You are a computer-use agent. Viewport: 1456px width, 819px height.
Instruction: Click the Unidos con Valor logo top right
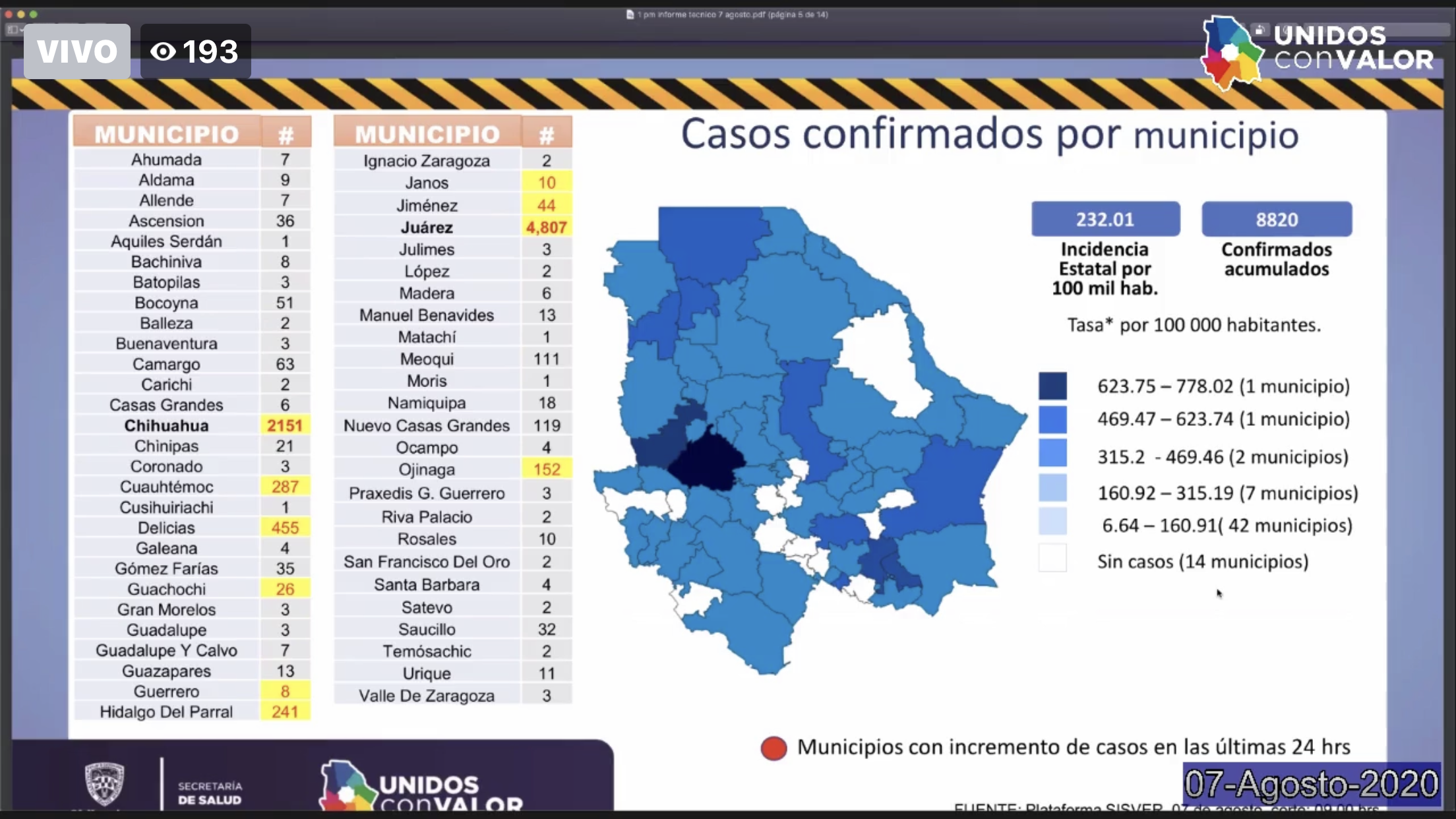pos(1316,53)
